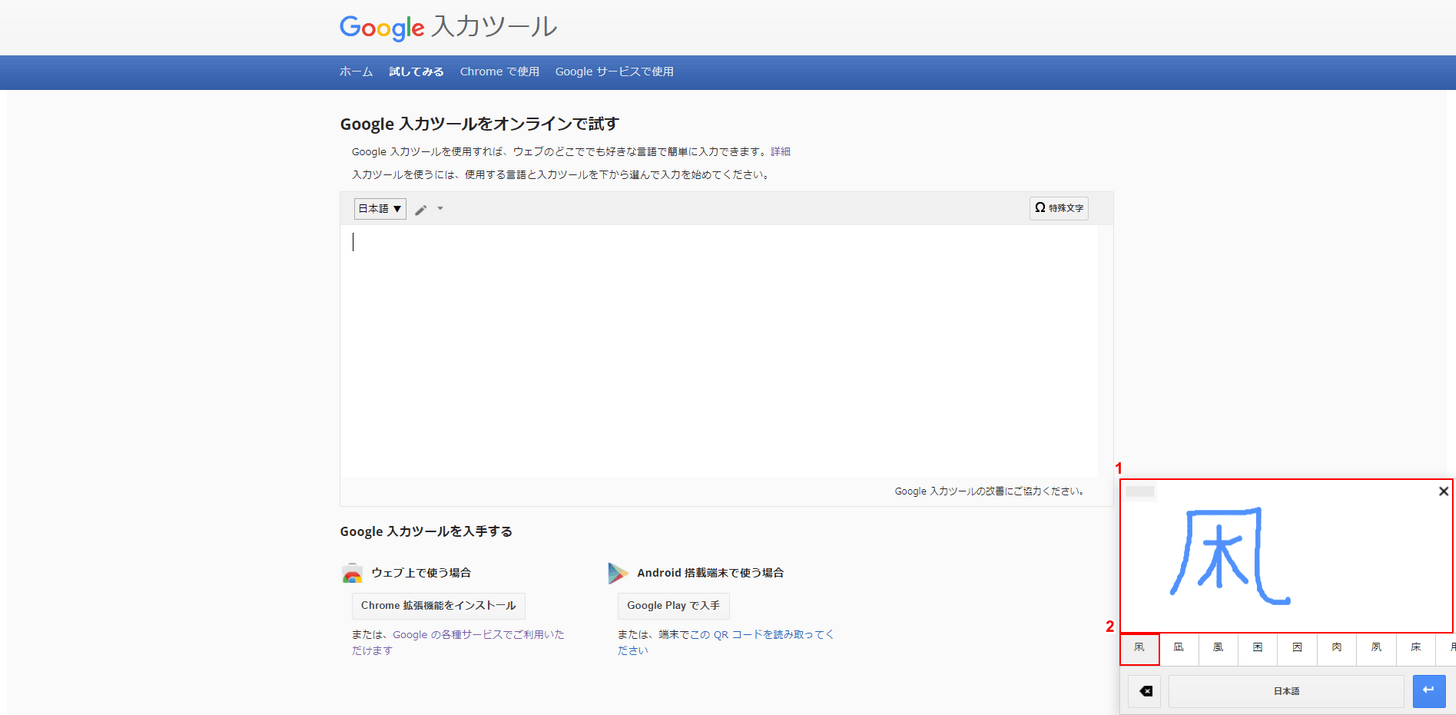Go to the ホーム tab
Screen dimensions: 1456x715
[x=356, y=72]
